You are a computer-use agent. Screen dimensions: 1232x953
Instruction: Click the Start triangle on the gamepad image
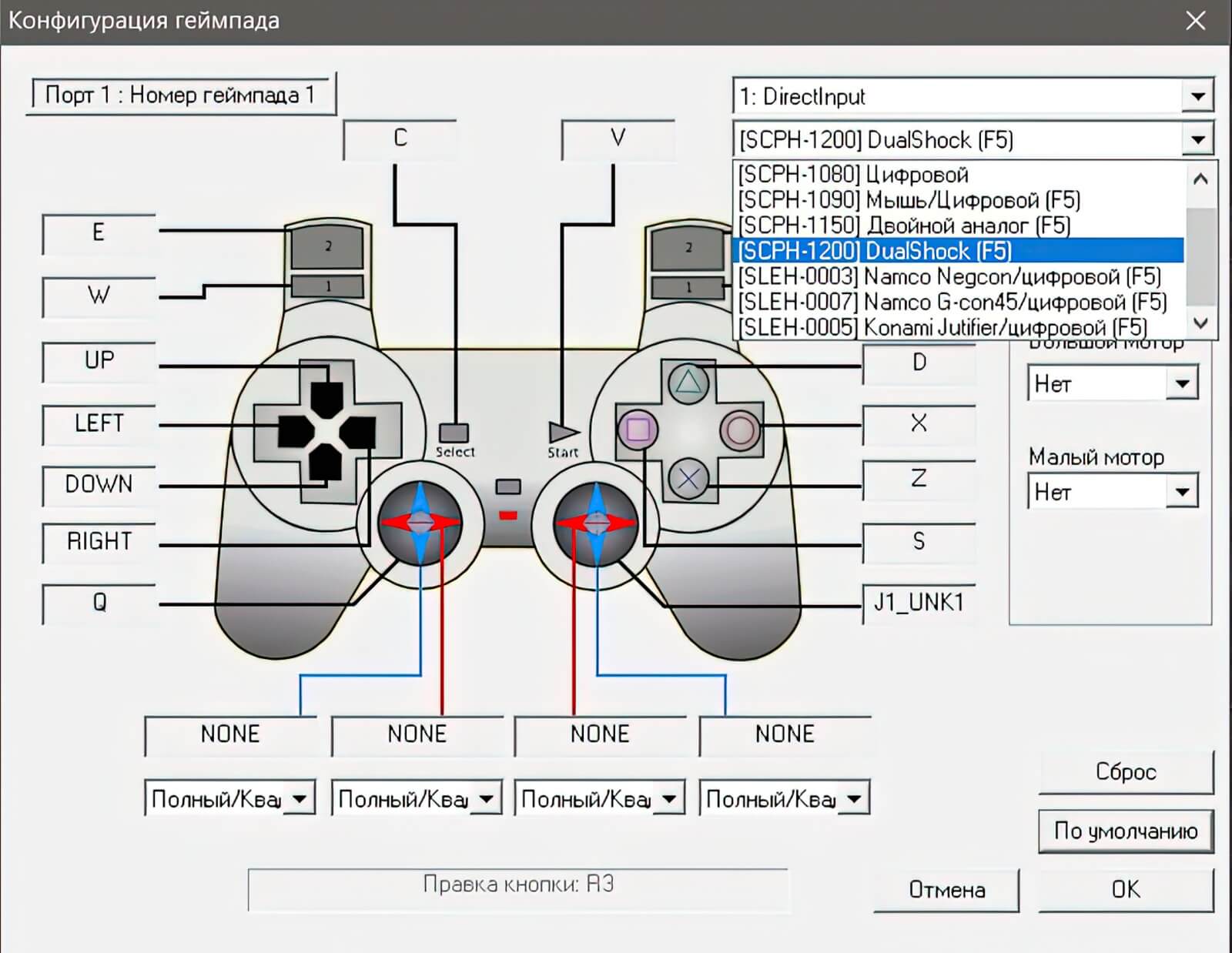(x=563, y=432)
